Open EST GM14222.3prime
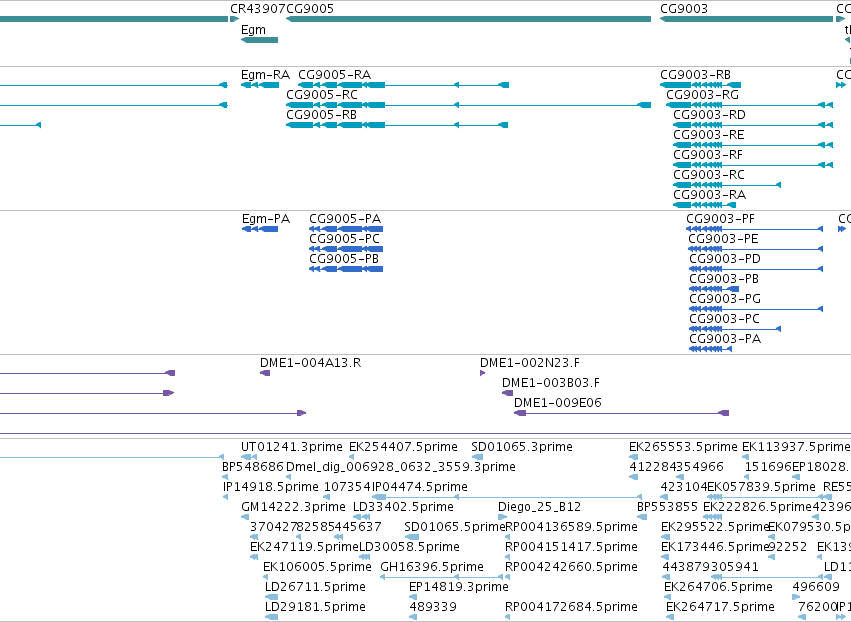Screen dimensions: 851x622 (x=294, y=507)
